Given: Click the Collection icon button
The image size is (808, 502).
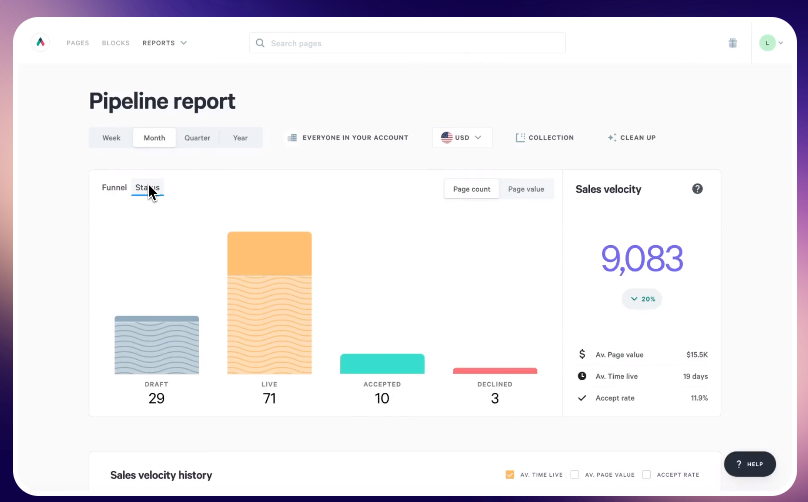Looking at the screenshot, I should (x=520, y=137).
